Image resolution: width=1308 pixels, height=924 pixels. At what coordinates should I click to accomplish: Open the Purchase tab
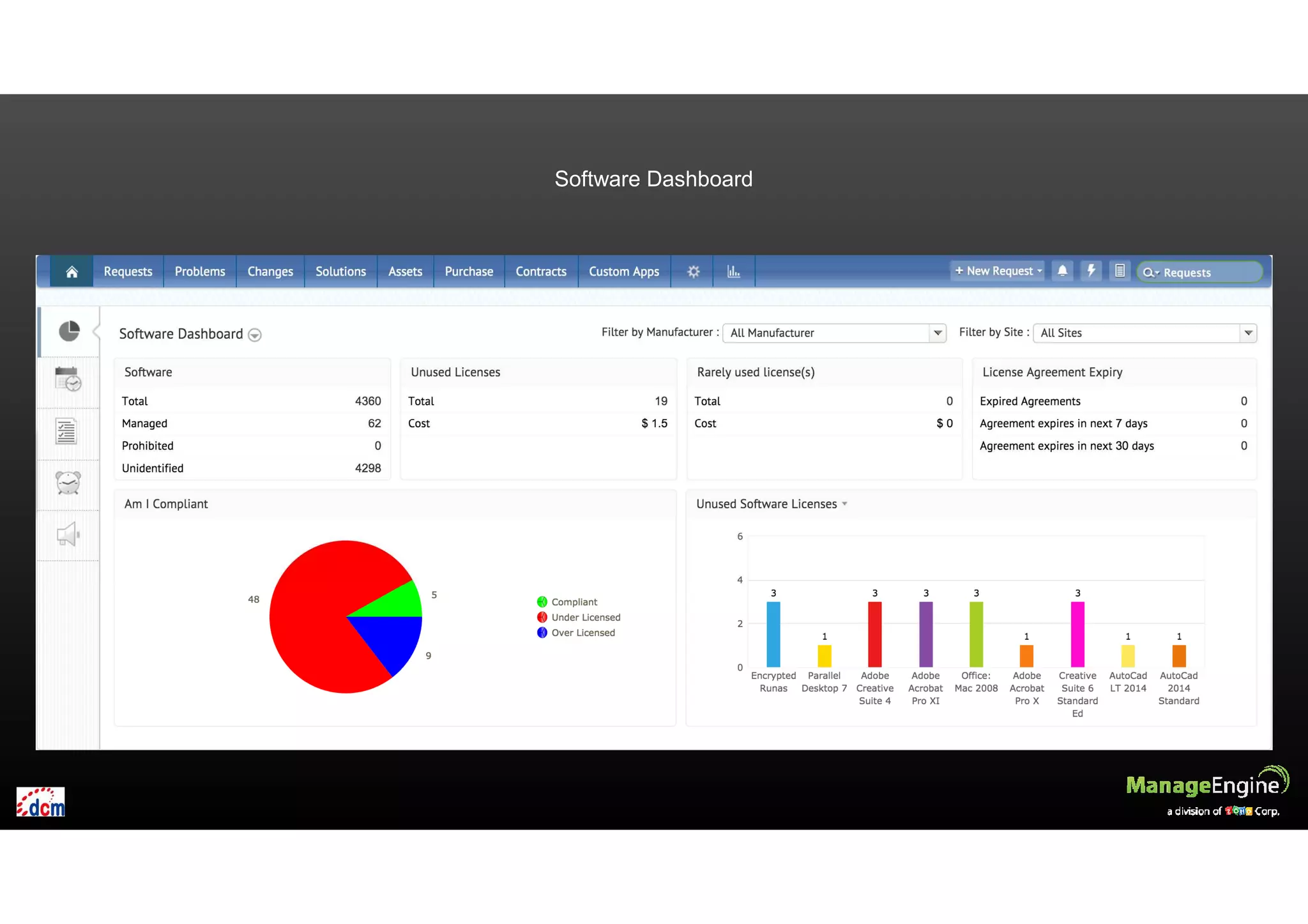pos(469,272)
